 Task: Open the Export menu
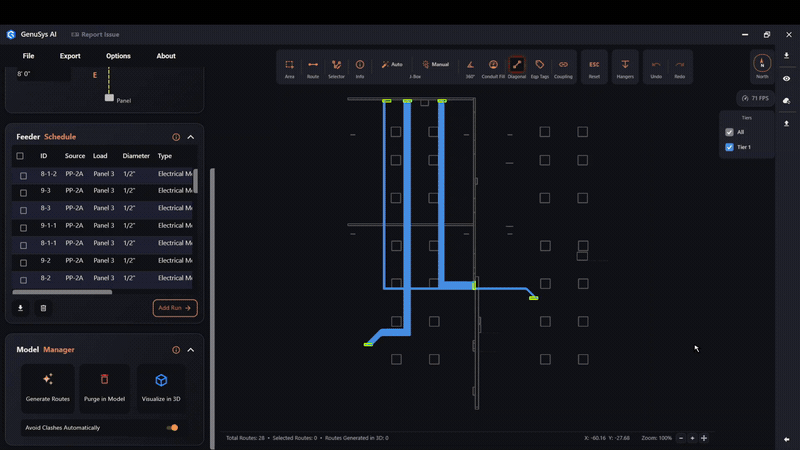click(70, 56)
